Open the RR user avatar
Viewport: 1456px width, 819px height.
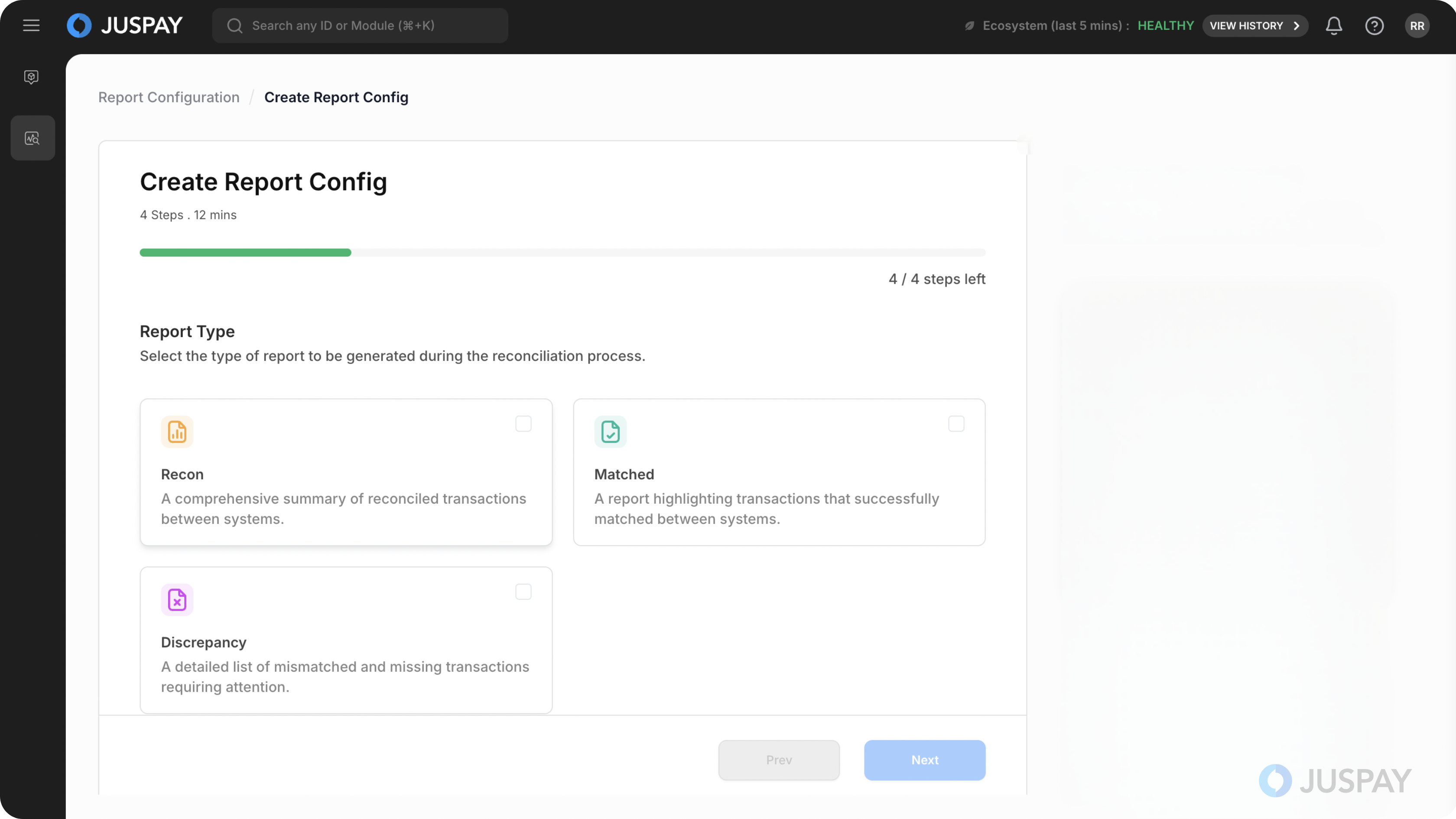pos(1417,26)
